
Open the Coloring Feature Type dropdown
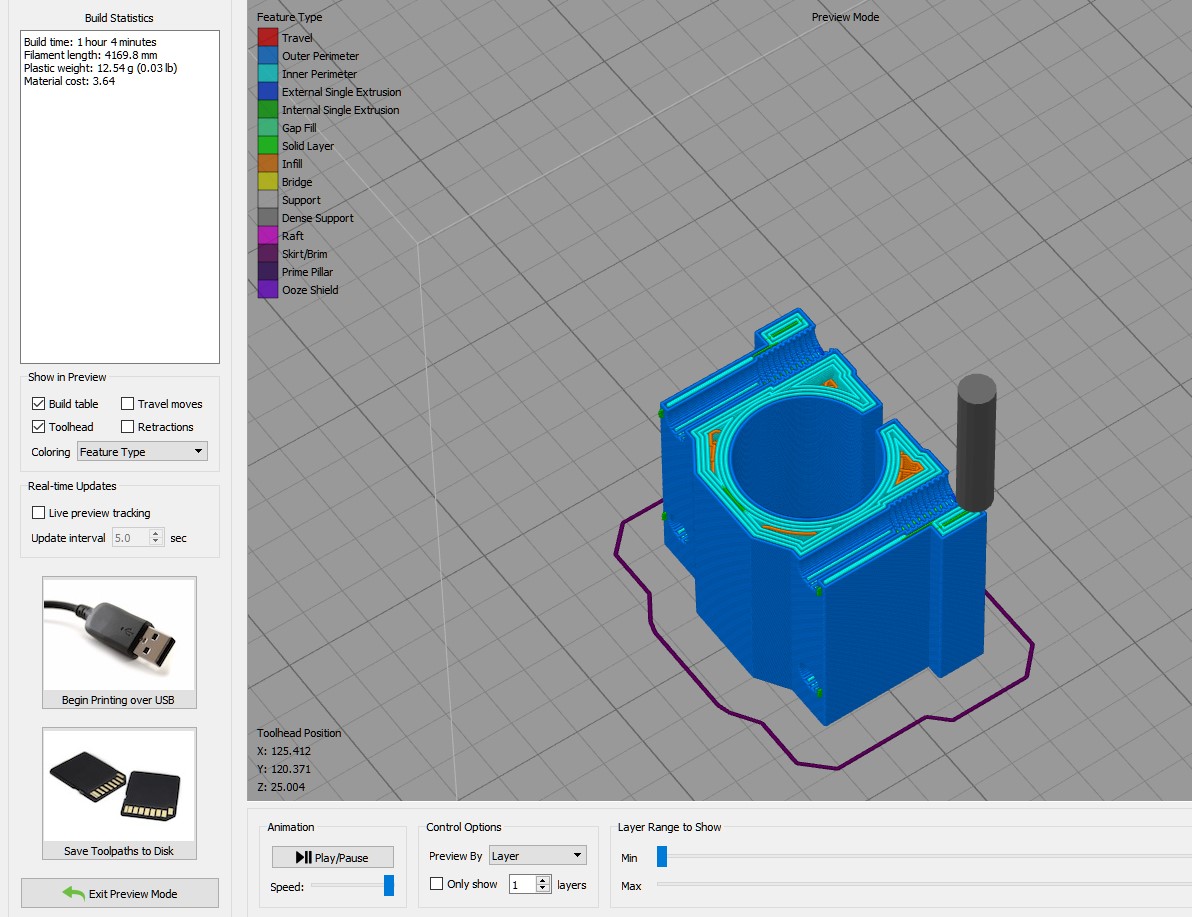tap(141, 451)
